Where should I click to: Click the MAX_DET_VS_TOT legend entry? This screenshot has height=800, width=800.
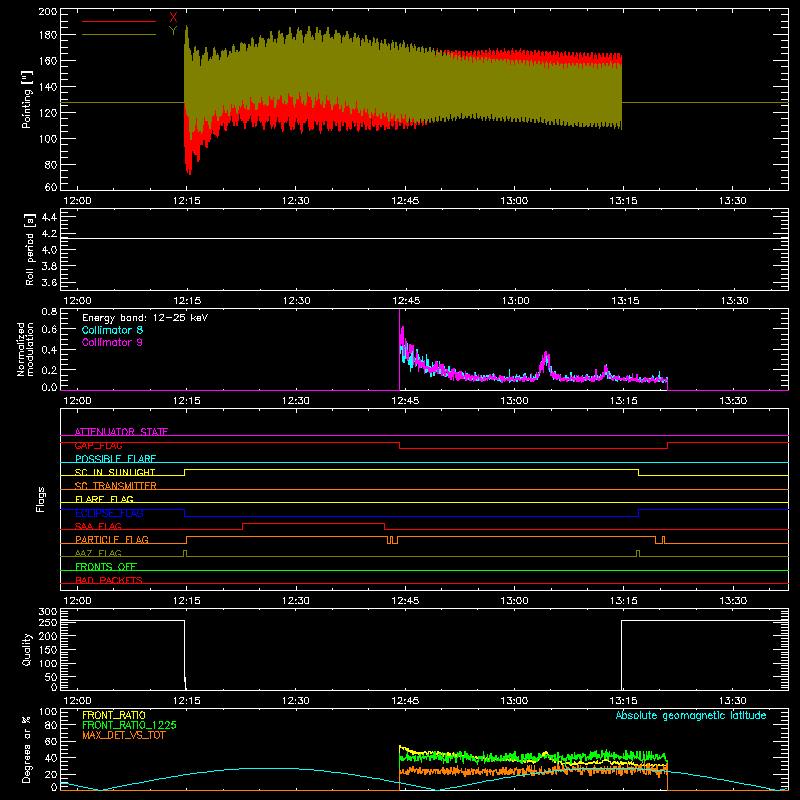tap(124, 735)
